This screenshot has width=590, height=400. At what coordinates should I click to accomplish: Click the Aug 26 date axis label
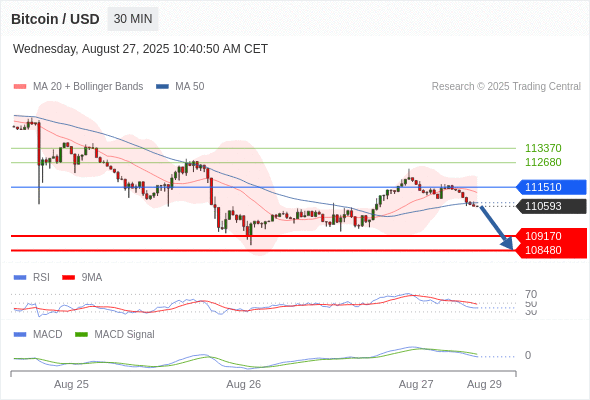coord(243,384)
